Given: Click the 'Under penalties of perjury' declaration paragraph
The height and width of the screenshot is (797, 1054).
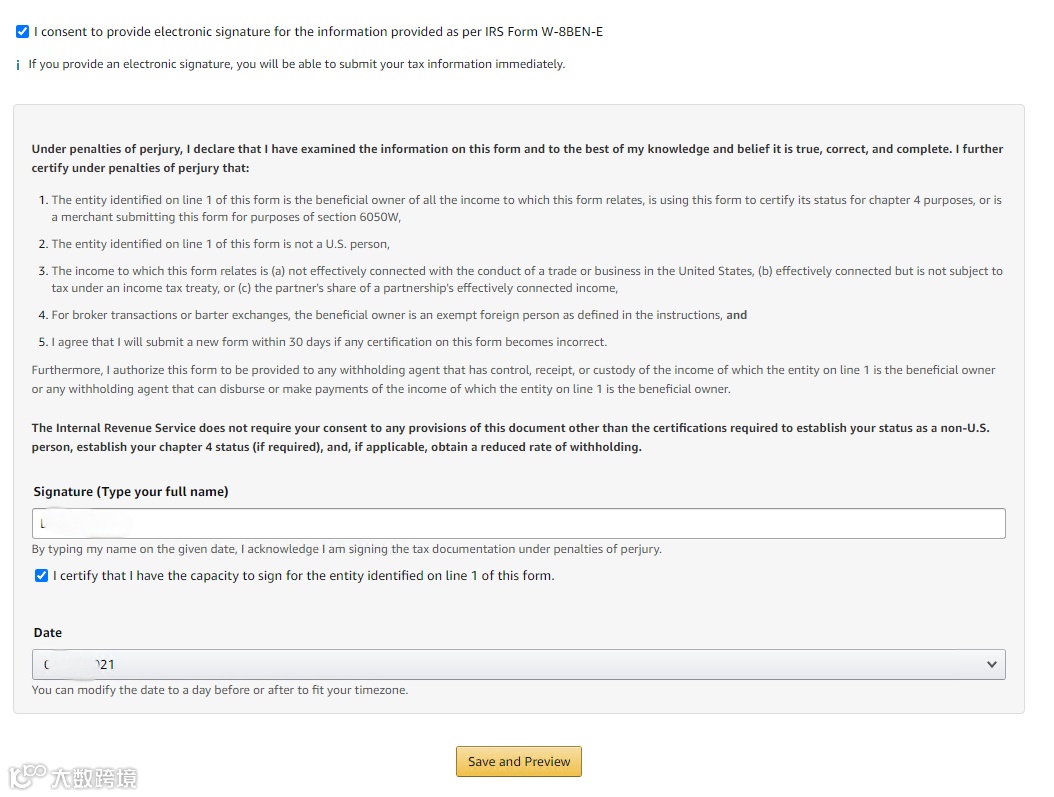Looking at the screenshot, I should [517, 159].
